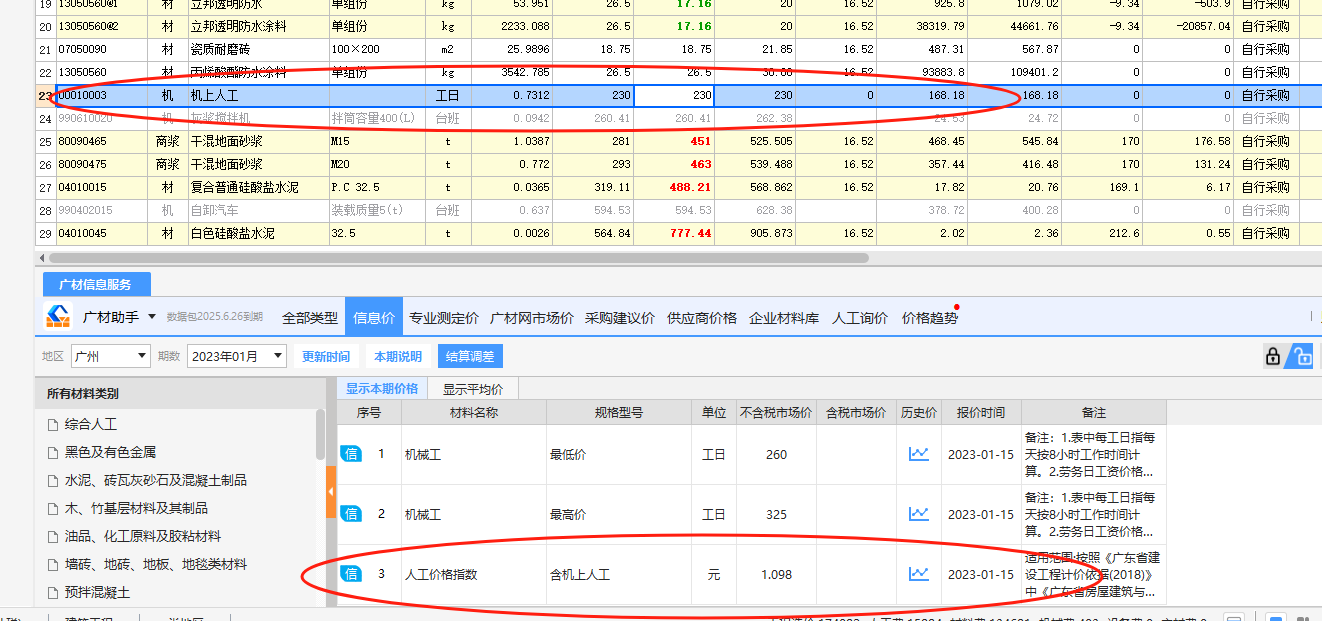Click the 信 badge on row 2
The width and height of the screenshot is (1322, 621).
click(x=351, y=514)
